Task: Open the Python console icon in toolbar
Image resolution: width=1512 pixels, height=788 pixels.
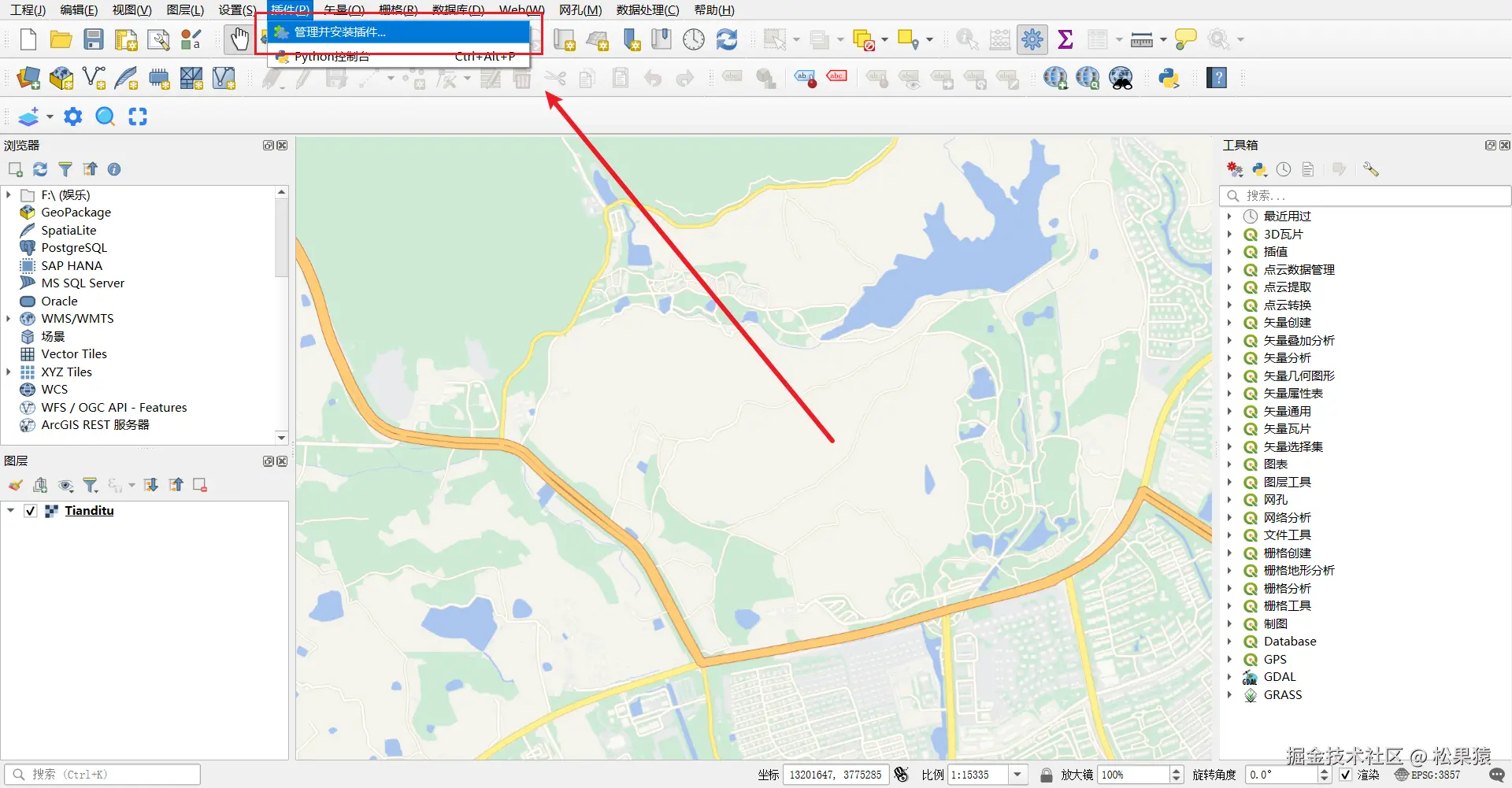Action: 1169,78
